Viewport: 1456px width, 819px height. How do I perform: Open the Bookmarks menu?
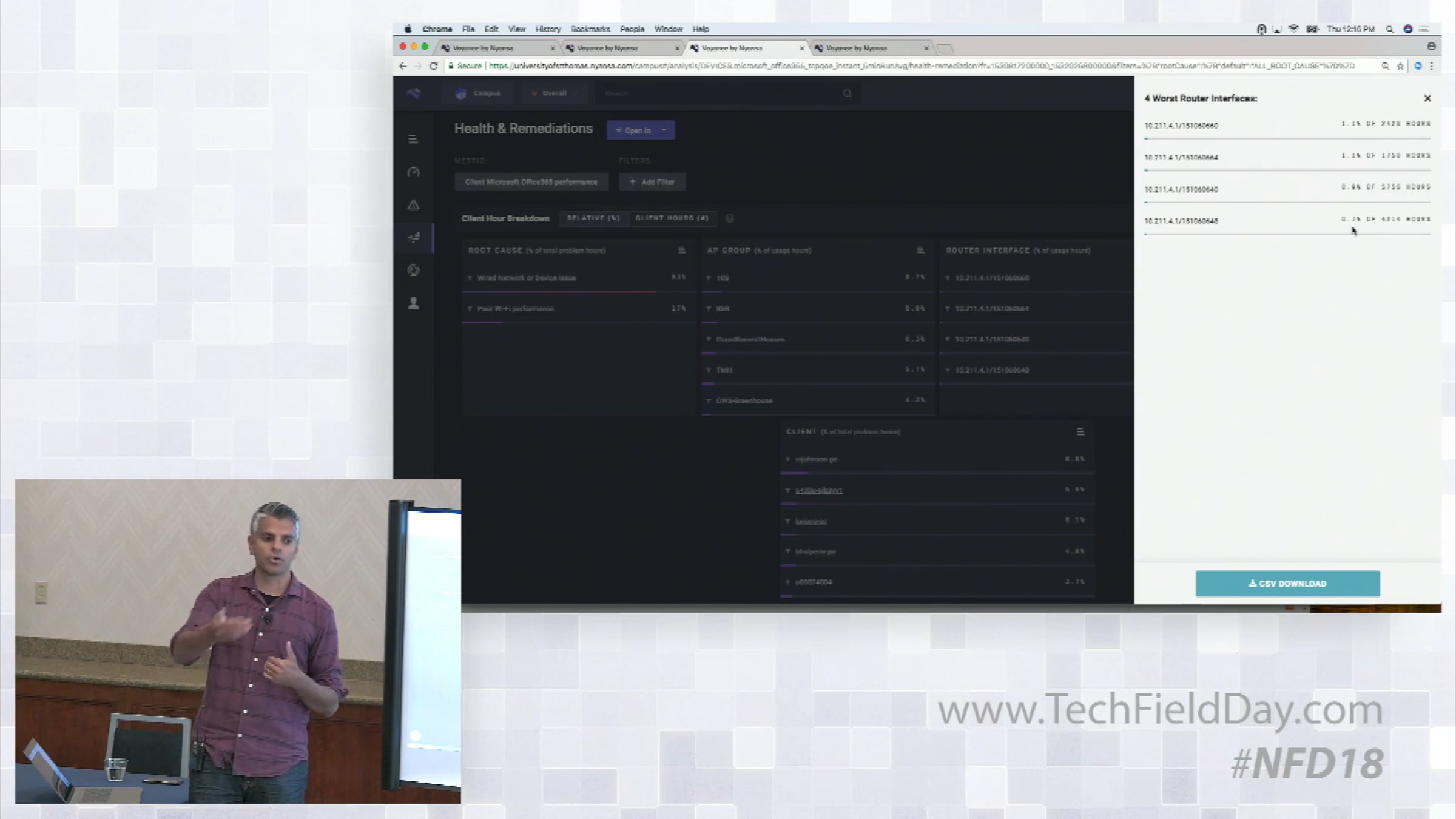click(590, 29)
